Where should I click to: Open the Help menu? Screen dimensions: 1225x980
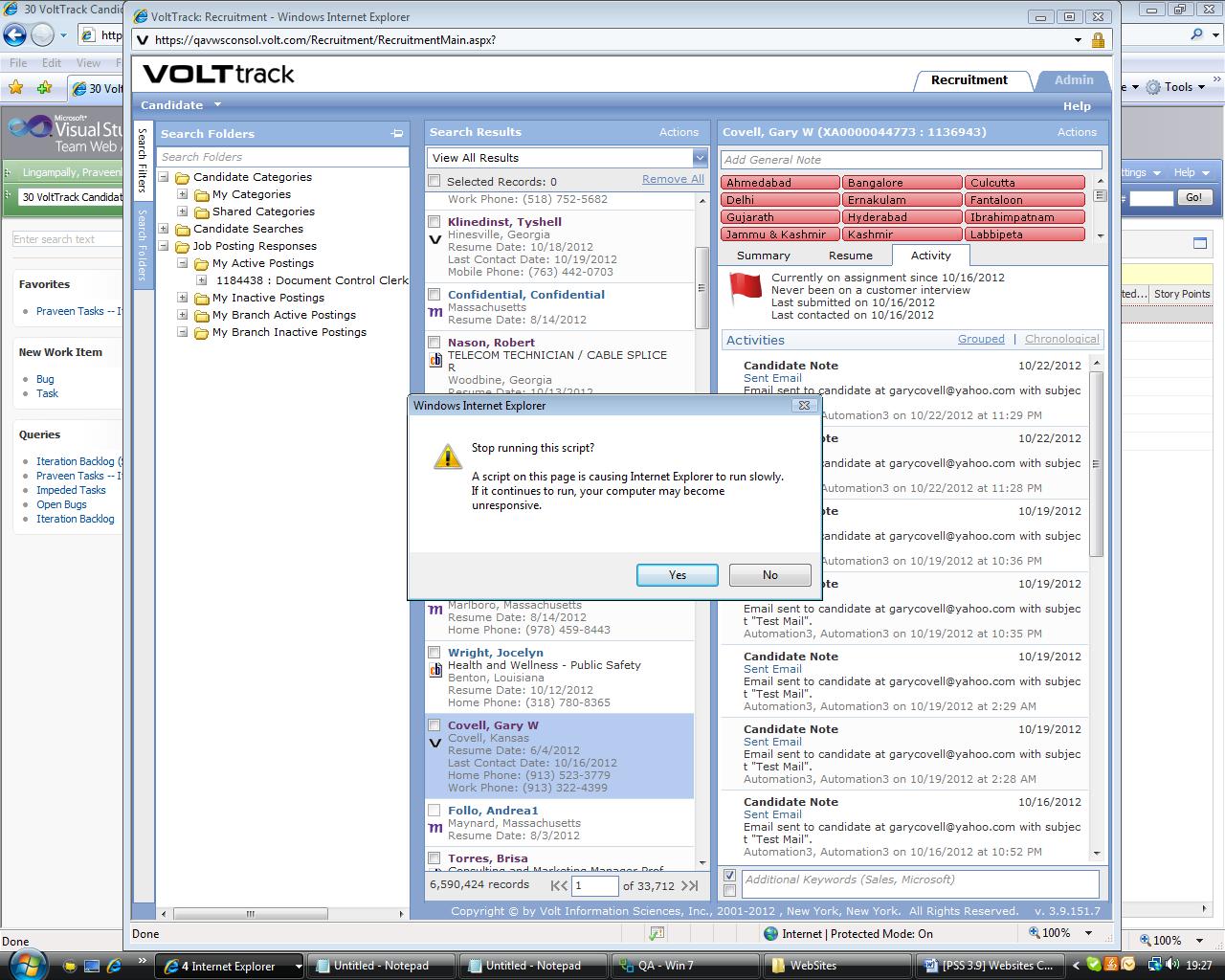[1077, 106]
